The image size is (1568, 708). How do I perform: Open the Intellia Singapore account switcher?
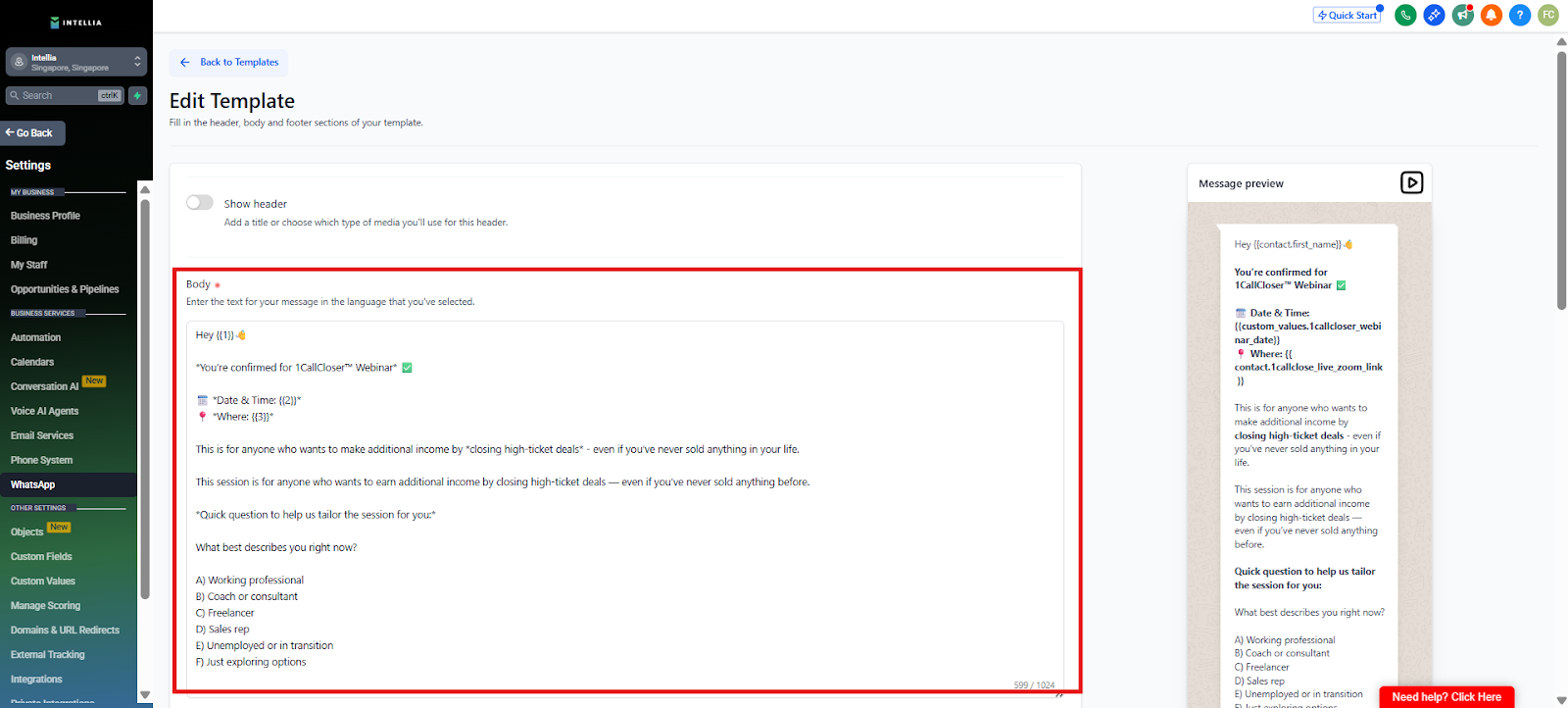pyautogui.click(x=76, y=62)
